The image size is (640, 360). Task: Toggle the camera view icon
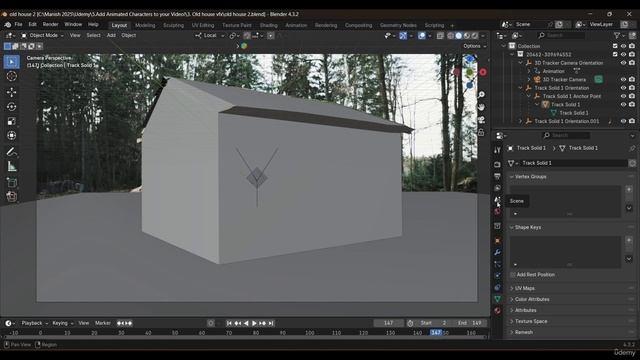pos(481,120)
